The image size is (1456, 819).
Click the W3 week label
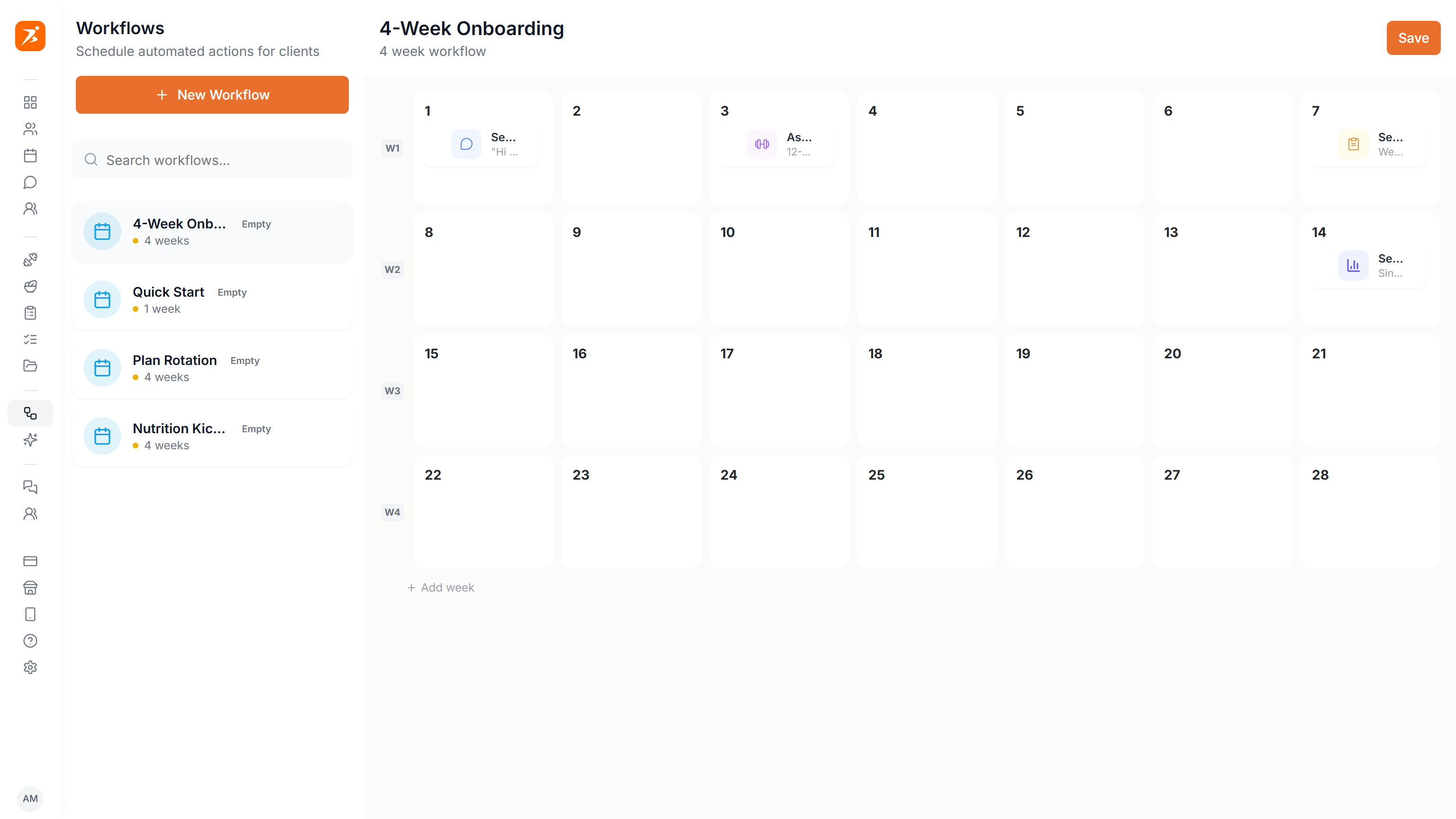point(392,391)
